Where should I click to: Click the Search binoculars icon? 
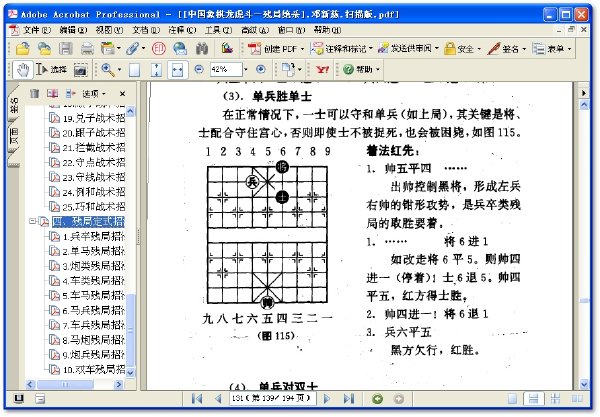tap(202, 49)
